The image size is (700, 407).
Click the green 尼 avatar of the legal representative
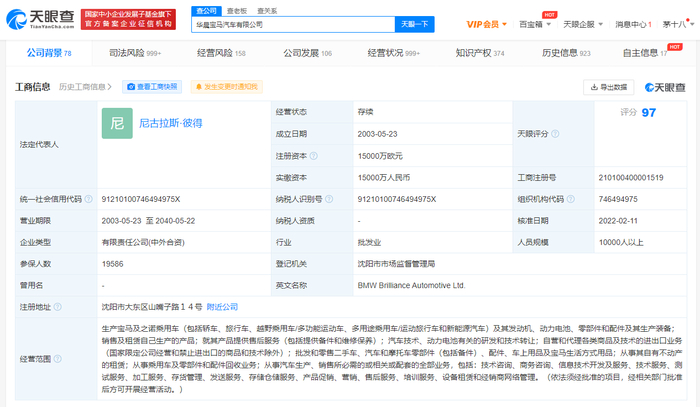(116, 124)
